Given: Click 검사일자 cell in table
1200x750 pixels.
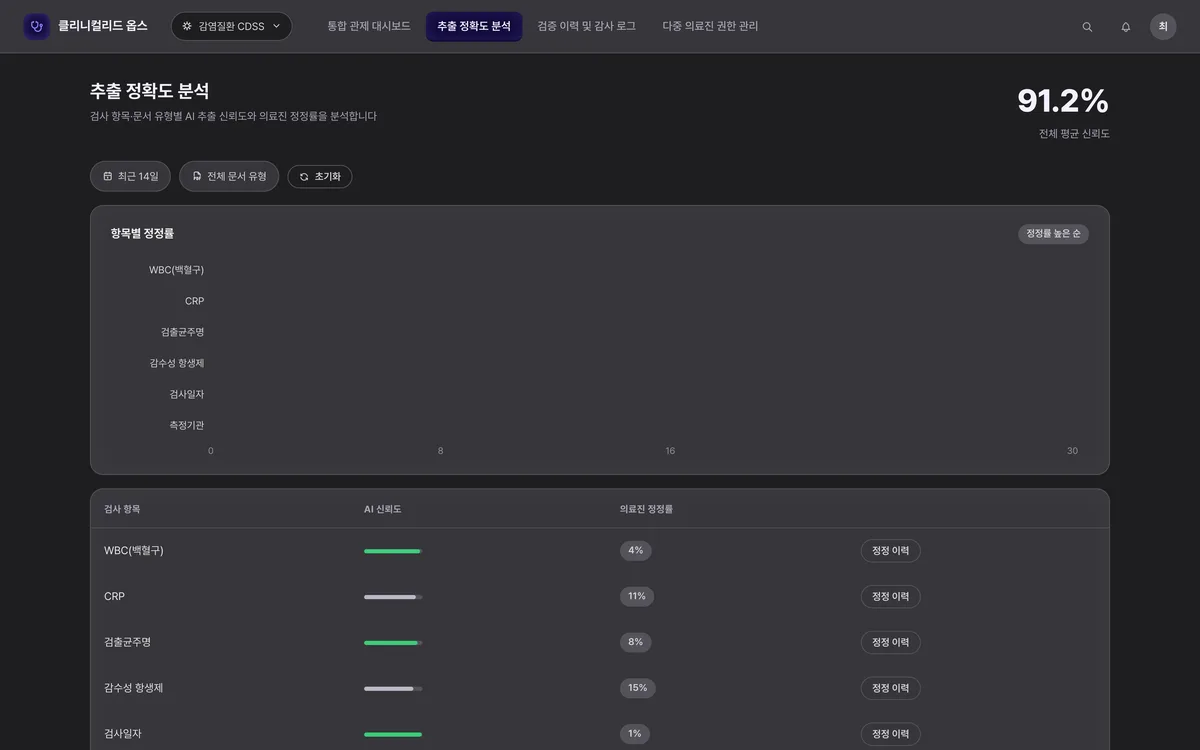Looking at the screenshot, I should click(x=122, y=734).
